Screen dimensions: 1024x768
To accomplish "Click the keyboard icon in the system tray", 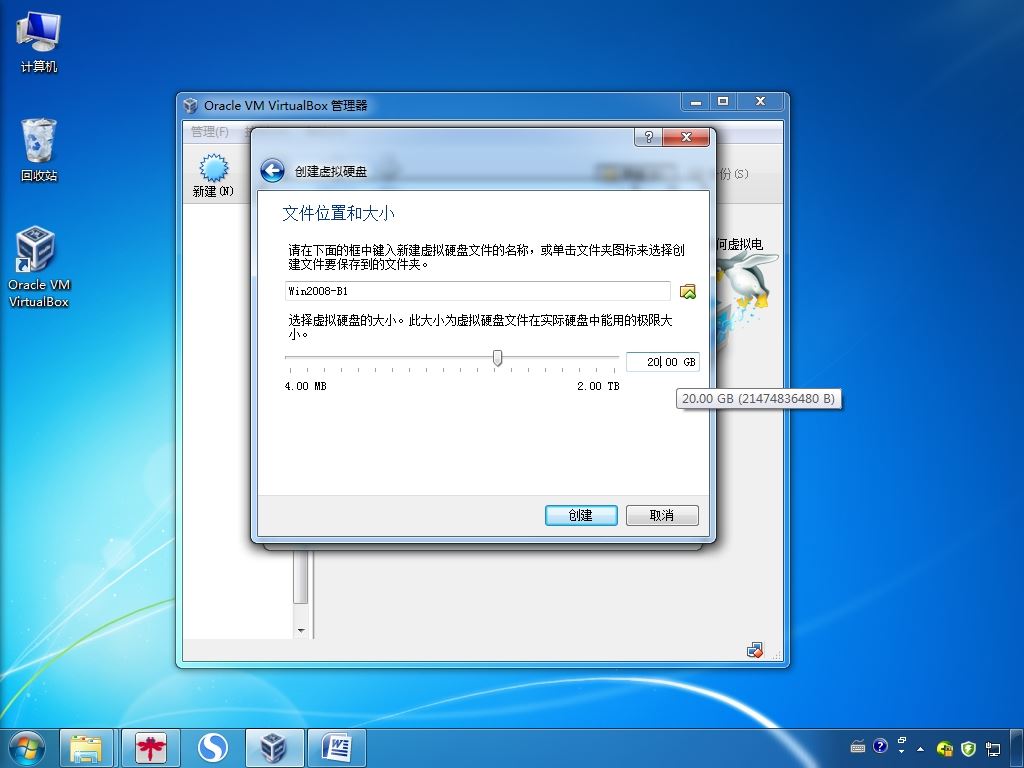I will [858, 746].
